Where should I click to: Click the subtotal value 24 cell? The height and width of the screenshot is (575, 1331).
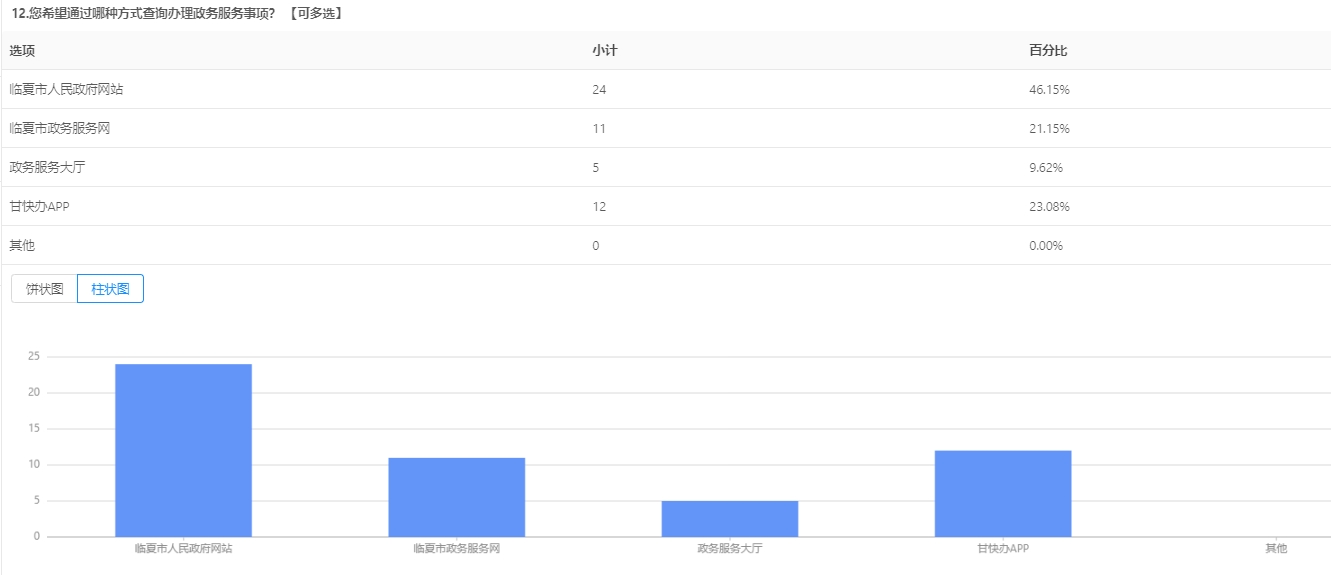(x=599, y=90)
